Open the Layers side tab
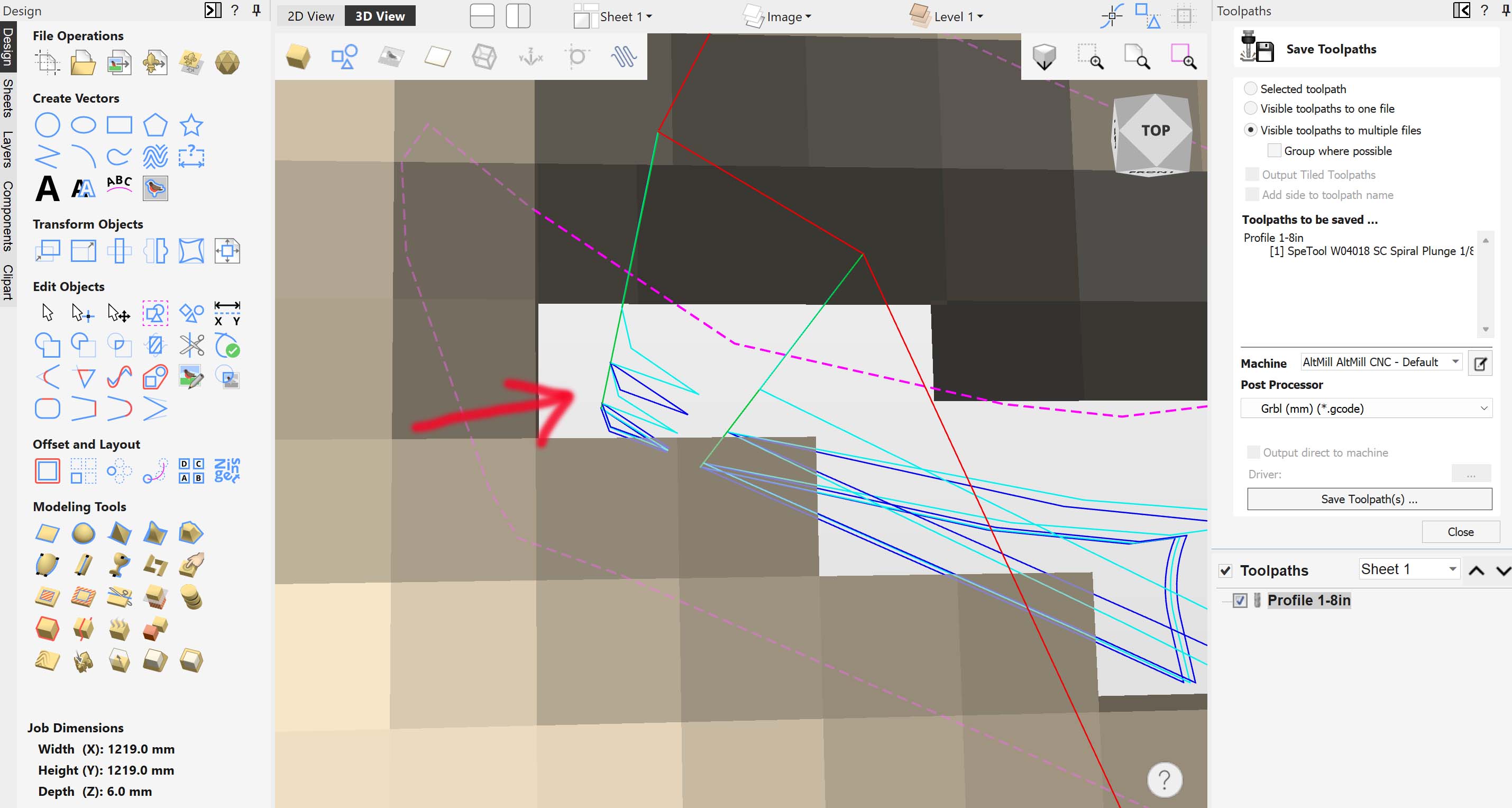The image size is (1512, 808). click(7, 149)
